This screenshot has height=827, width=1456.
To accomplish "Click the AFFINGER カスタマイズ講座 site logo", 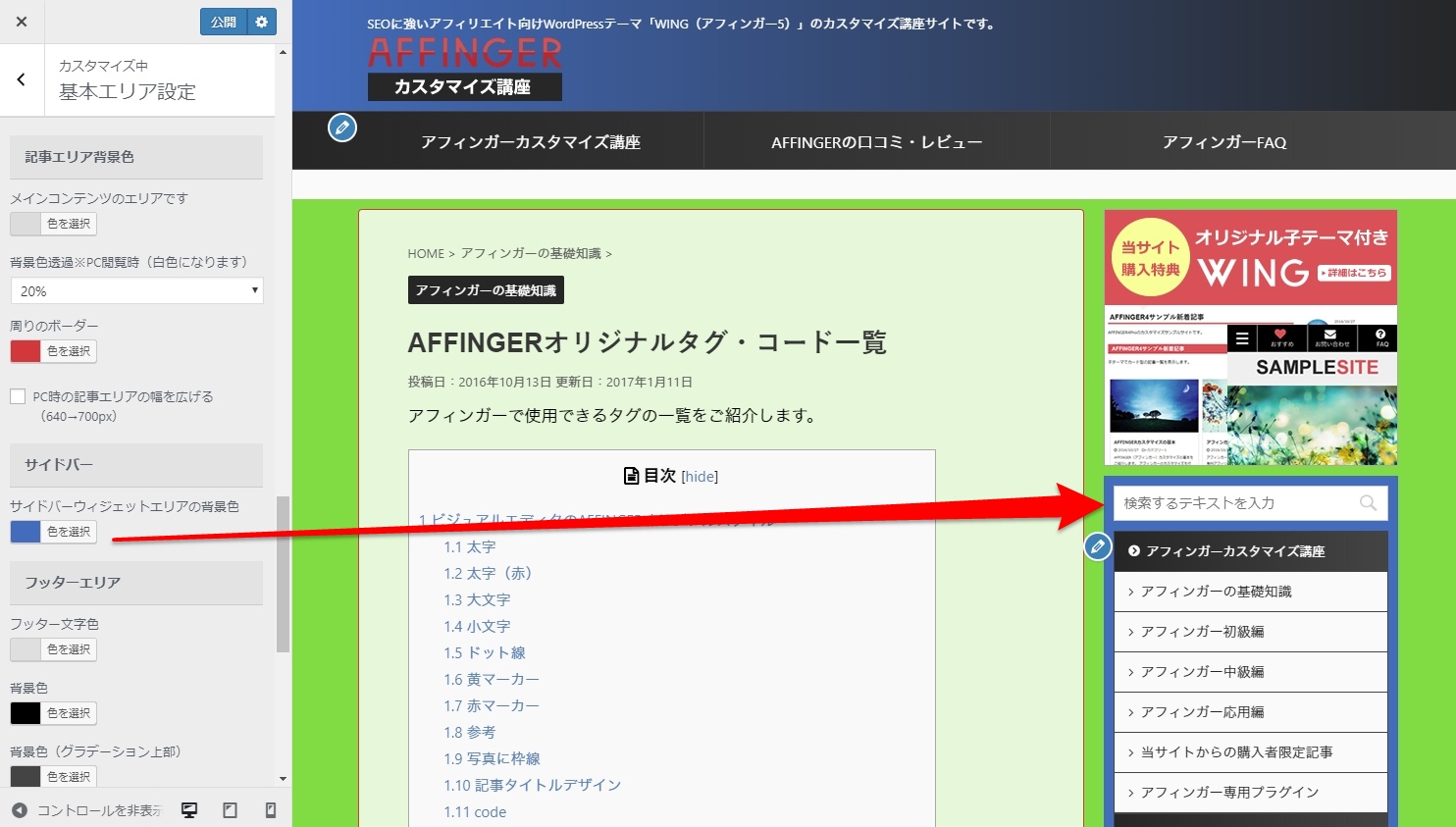I will click(x=465, y=69).
